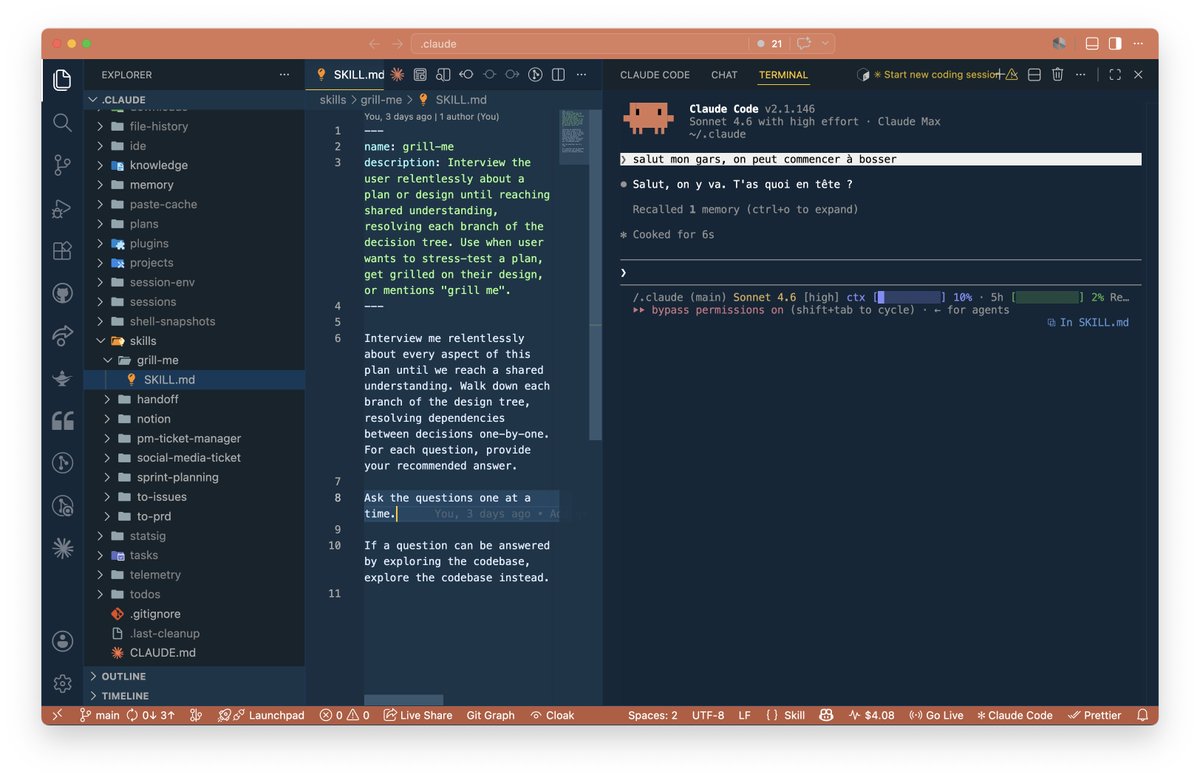Click the editor horizontal scrollbar
Screen dimensions: 1200x780
(x=403, y=700)
